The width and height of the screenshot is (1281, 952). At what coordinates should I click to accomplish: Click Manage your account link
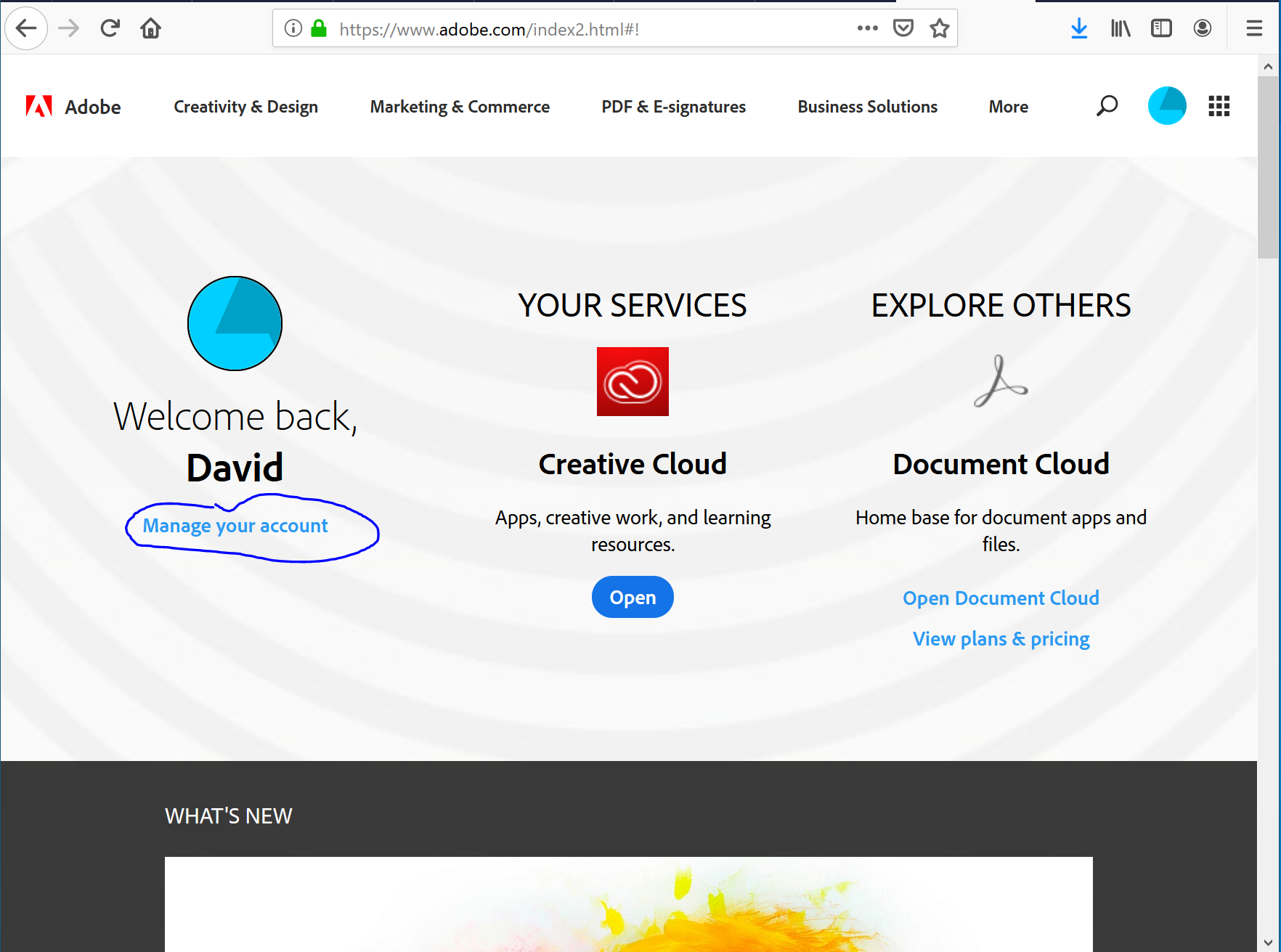[x=235, y=526]
